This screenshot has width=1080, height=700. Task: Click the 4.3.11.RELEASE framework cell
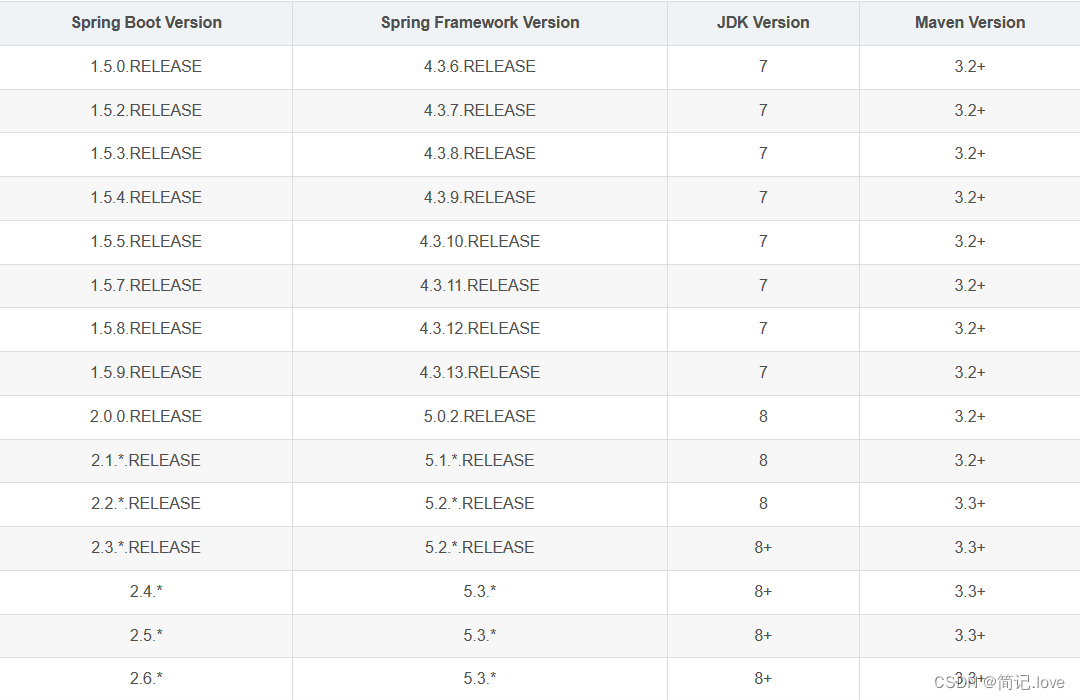480,285
